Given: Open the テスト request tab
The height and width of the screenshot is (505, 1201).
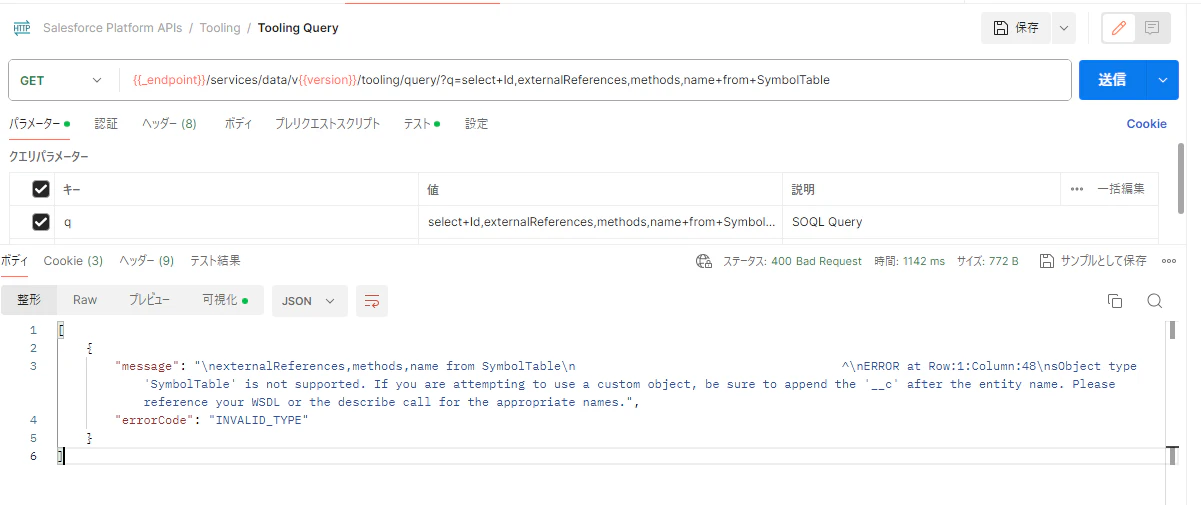Looking at the screenshot, I should [422, 124].
